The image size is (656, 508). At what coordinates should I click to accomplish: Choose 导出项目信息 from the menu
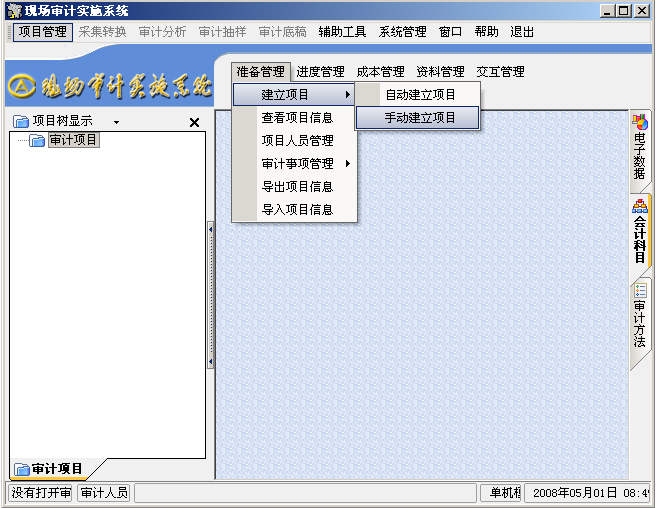(294, 187)
